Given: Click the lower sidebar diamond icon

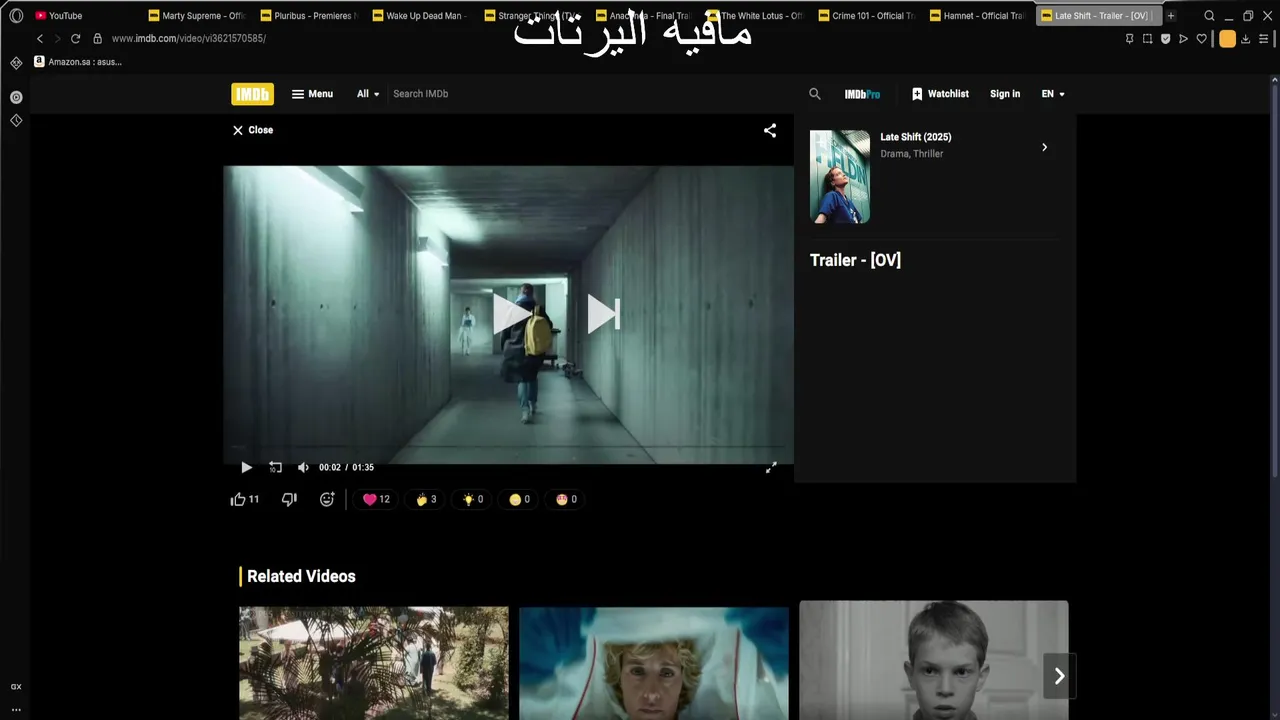Looking at the screenshot, I should tap(16, 120).
